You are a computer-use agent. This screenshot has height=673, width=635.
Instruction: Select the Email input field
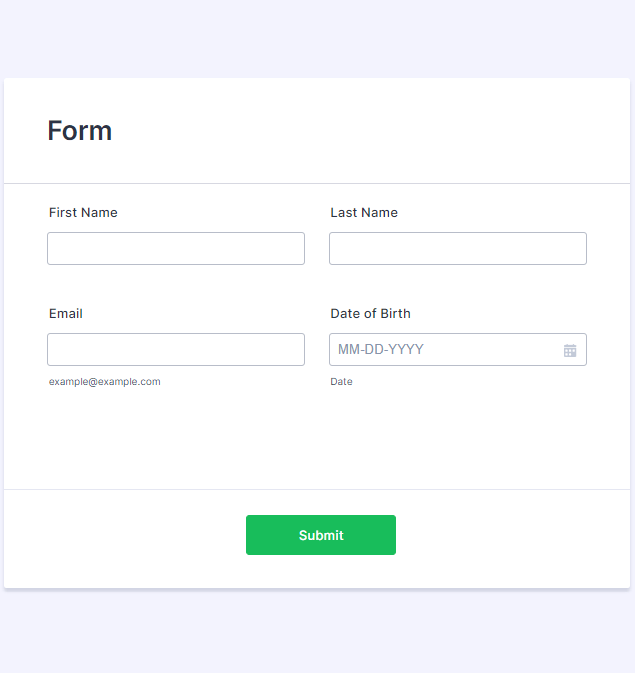pos(176,350)
